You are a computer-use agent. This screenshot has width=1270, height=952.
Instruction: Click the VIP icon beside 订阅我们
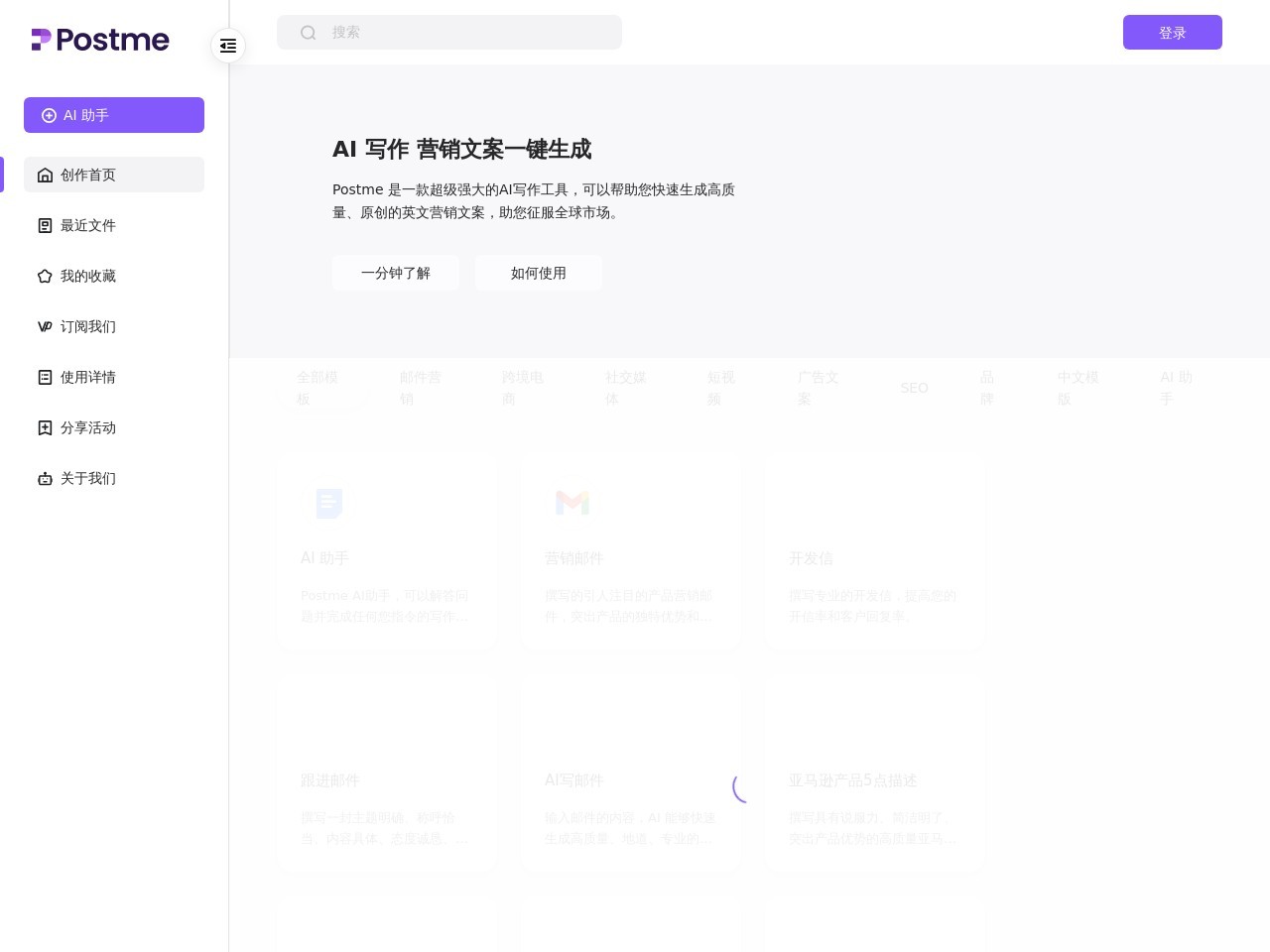(x=45, y=326)
